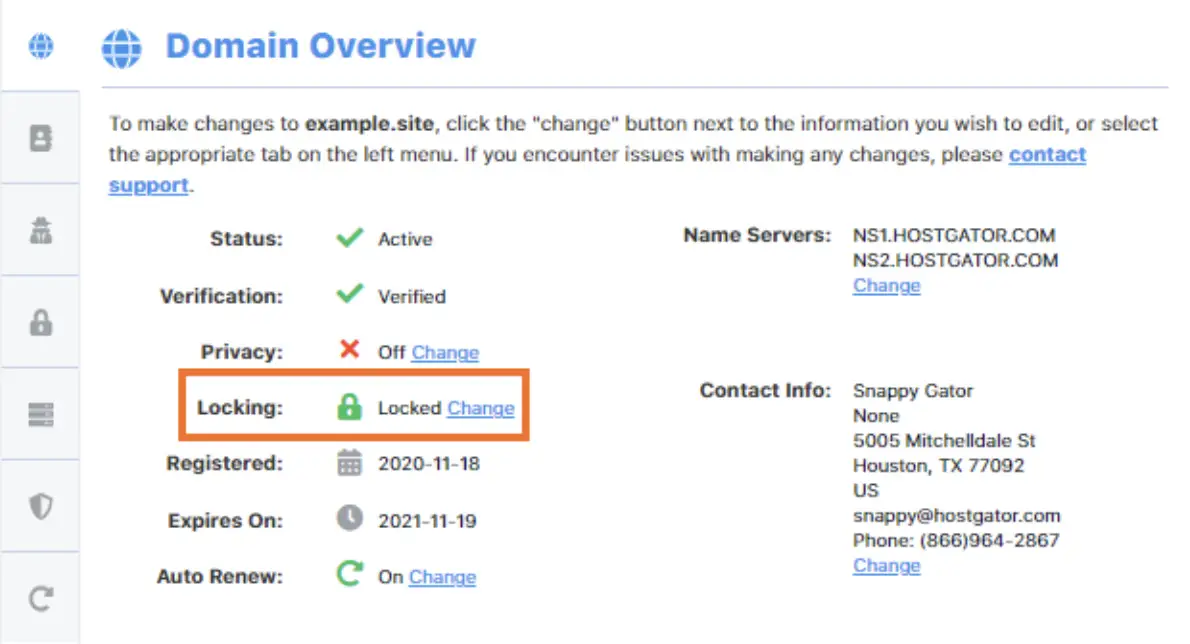Click the email snappy@hostgator.com
1190x644 pixels.
956,516
